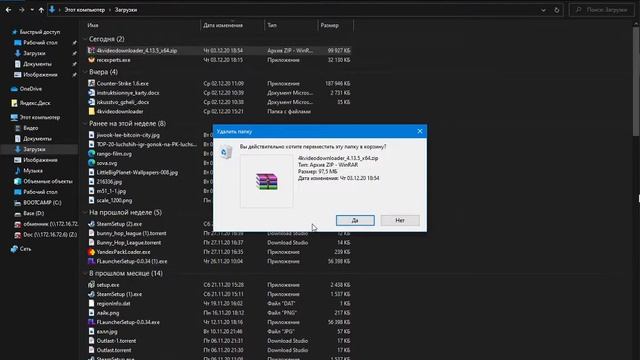Screen dimensions: 640x360
Task: Focus the Поиск: Загрузки search field
Action: (x=602, y=10)
